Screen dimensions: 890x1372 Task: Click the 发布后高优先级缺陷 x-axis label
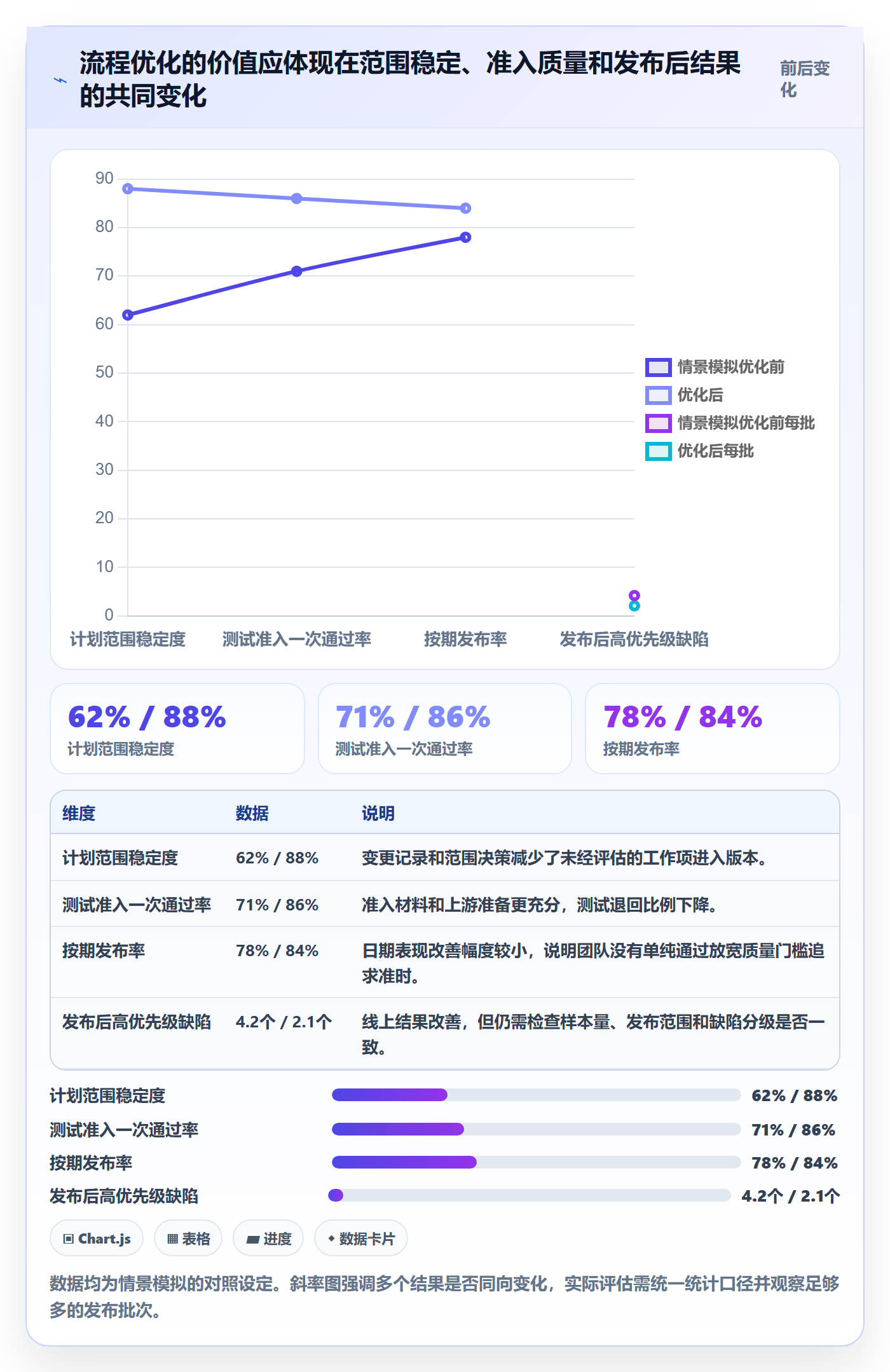(x=634, y=639)
